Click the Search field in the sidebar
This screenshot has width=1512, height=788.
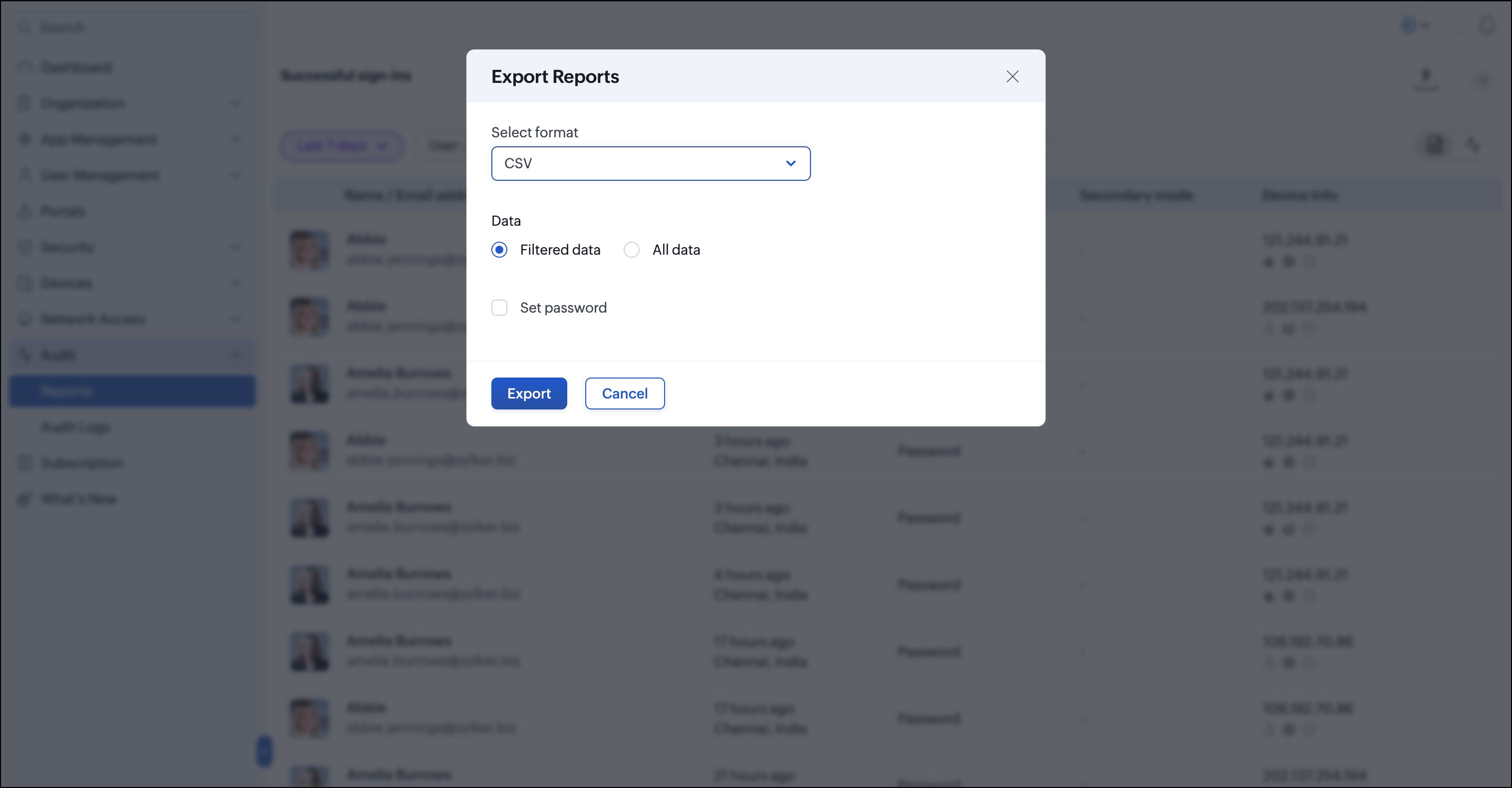[x=132, y=27]
